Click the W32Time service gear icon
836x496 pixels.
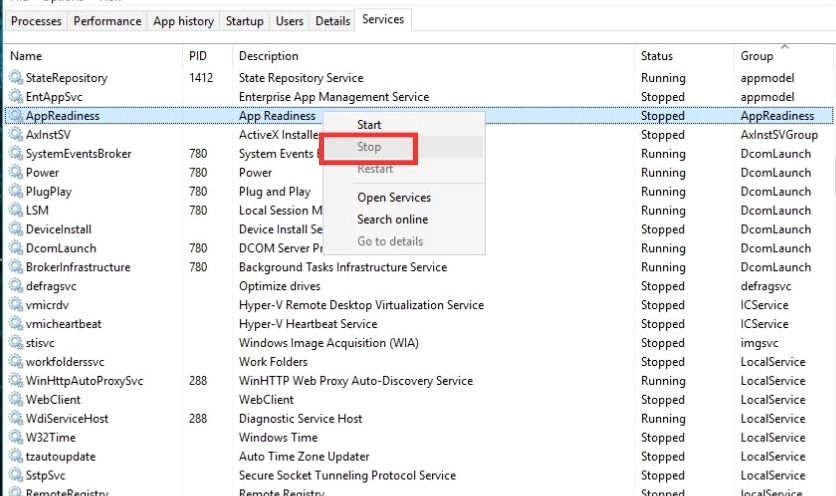pyautogui.click(x=16, y=437)
